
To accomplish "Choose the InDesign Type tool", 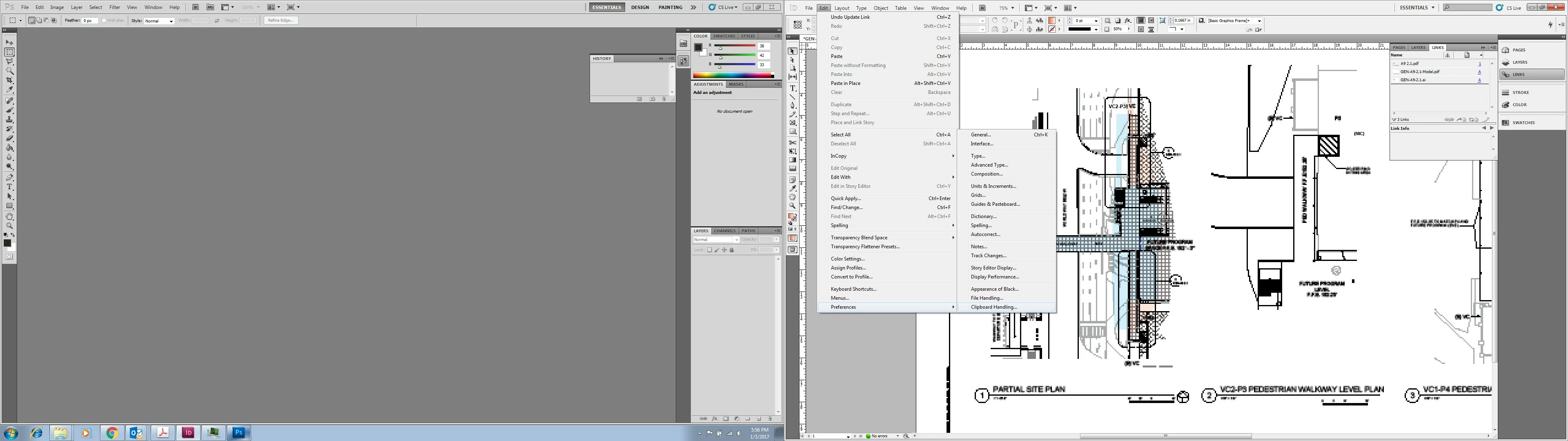I will 793,88.
